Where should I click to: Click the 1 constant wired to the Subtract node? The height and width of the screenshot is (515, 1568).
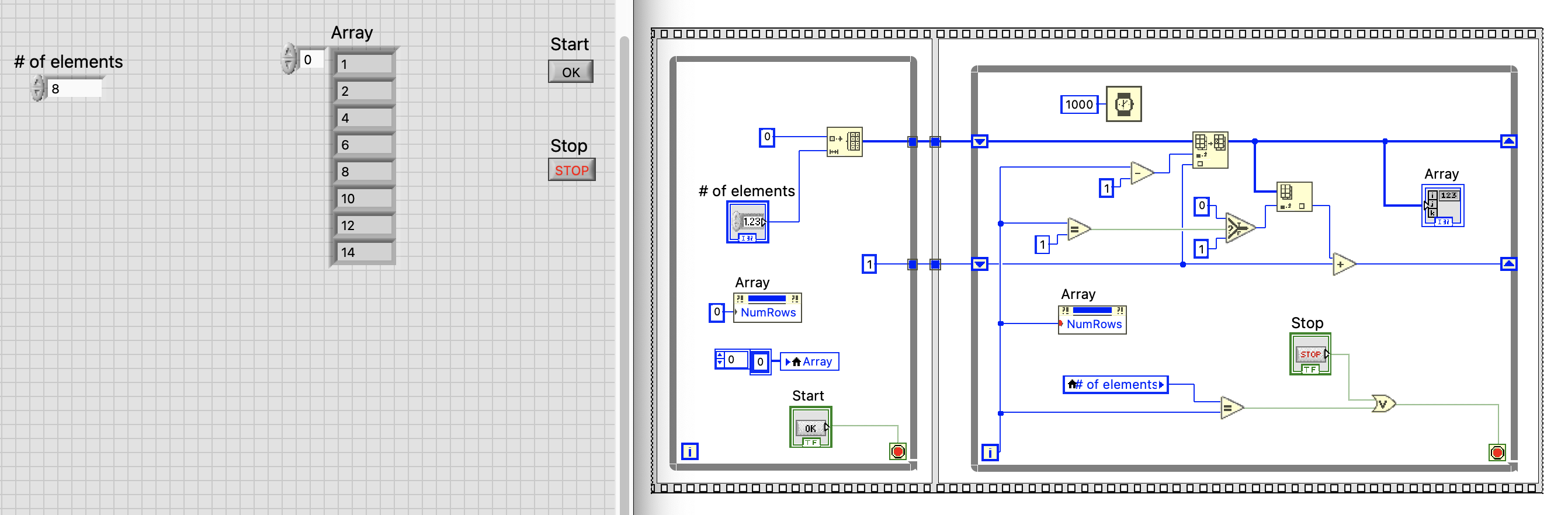pos(1106,189)
